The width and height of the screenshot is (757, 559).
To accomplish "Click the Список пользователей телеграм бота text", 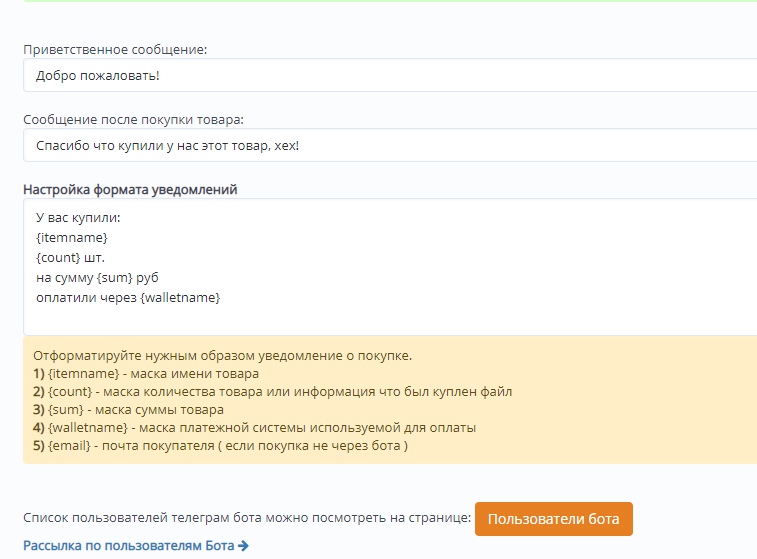I will pos(247,518).
